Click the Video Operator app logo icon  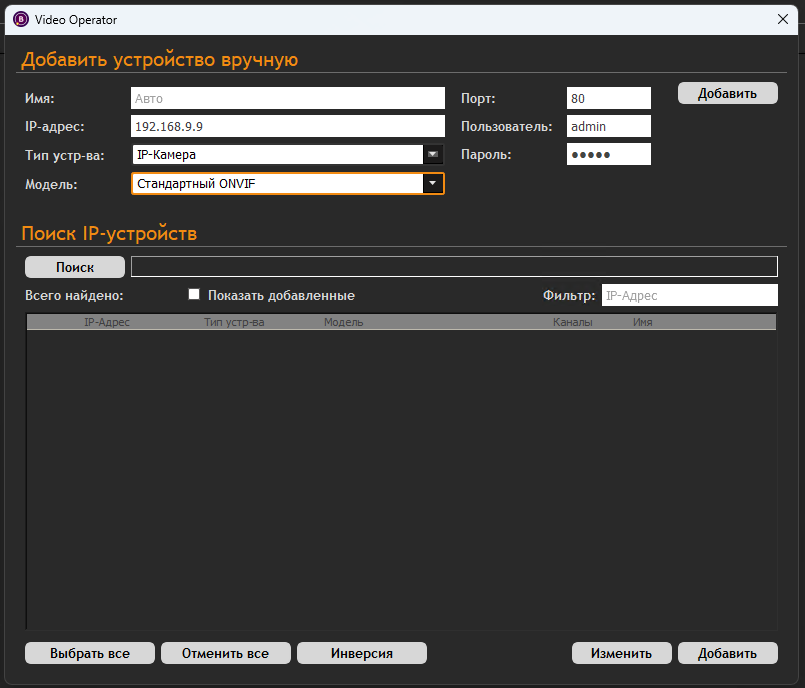(20, 19)
